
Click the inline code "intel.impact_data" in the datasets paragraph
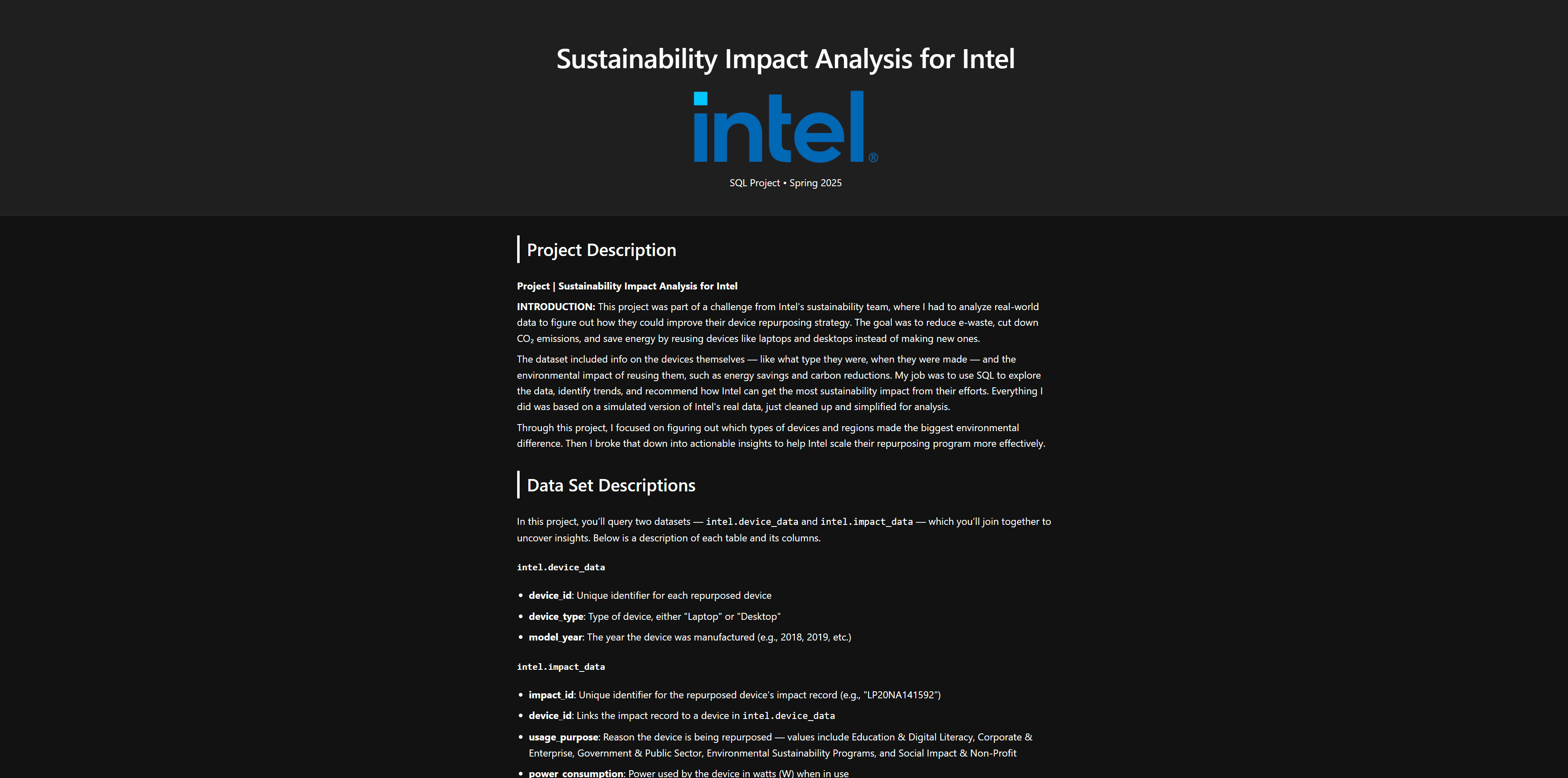pyautogui.click(x=866, y=522)
